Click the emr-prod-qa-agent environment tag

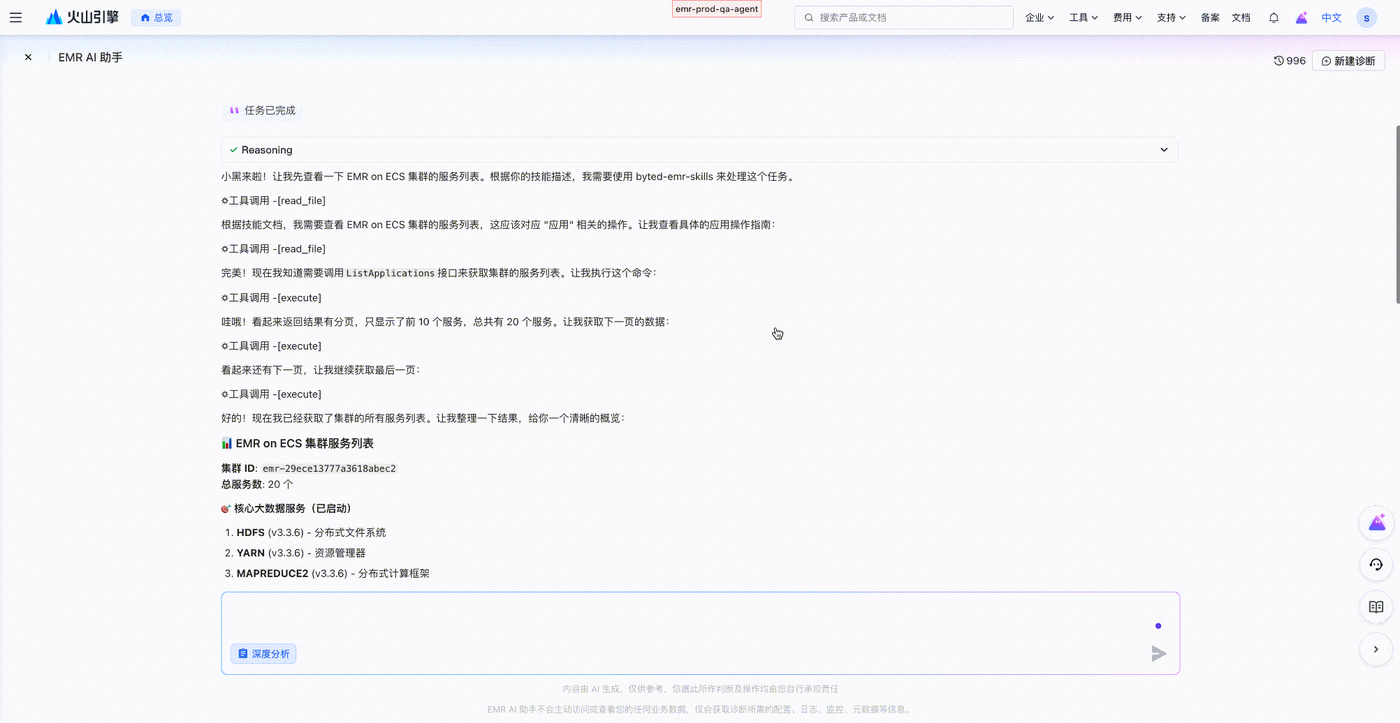(717, 9)
